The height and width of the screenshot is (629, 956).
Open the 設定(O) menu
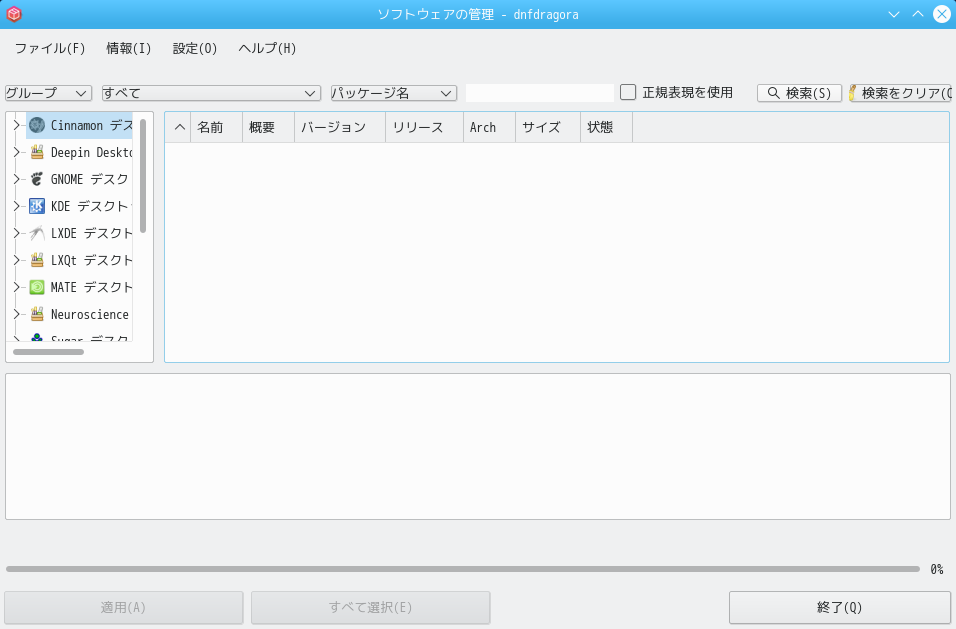tap(195, 48)
